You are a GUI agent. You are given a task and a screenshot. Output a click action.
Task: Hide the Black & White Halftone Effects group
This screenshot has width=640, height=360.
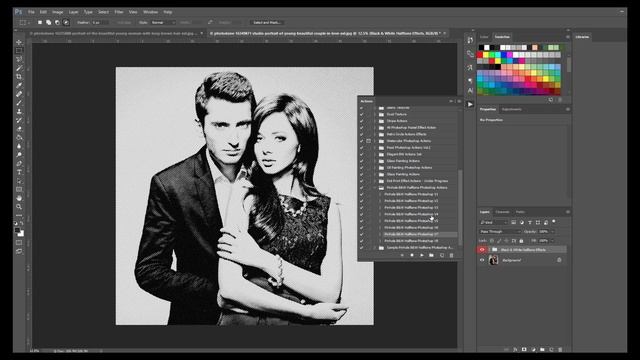click(x=482, y=250)
